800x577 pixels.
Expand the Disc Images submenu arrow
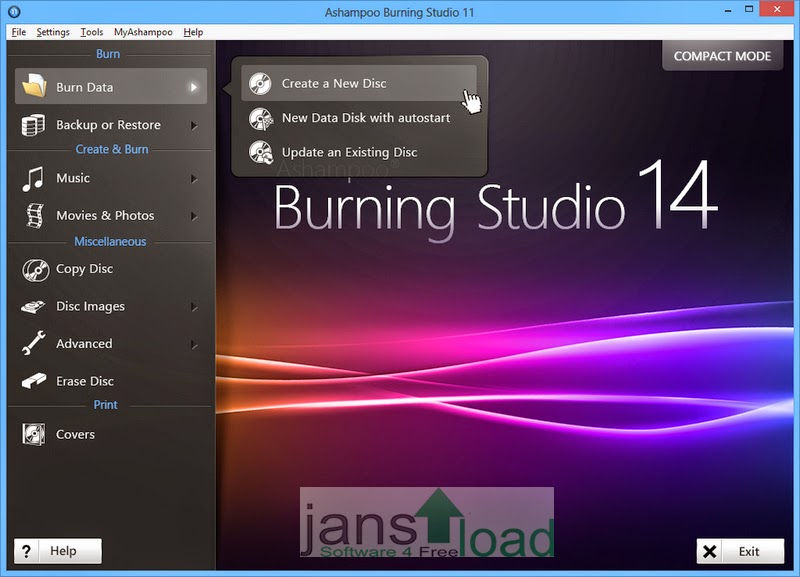coord(194,307)
